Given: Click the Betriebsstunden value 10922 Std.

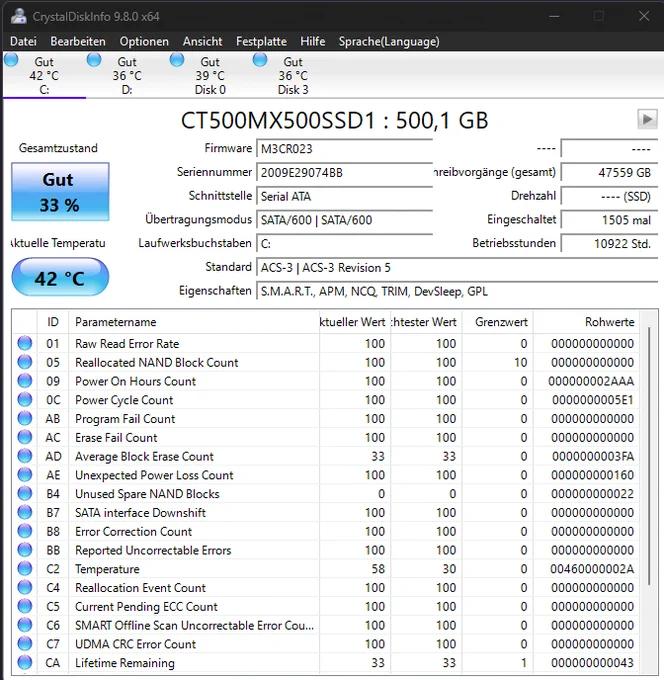Looking at the screenshot, I should [609, 244].
